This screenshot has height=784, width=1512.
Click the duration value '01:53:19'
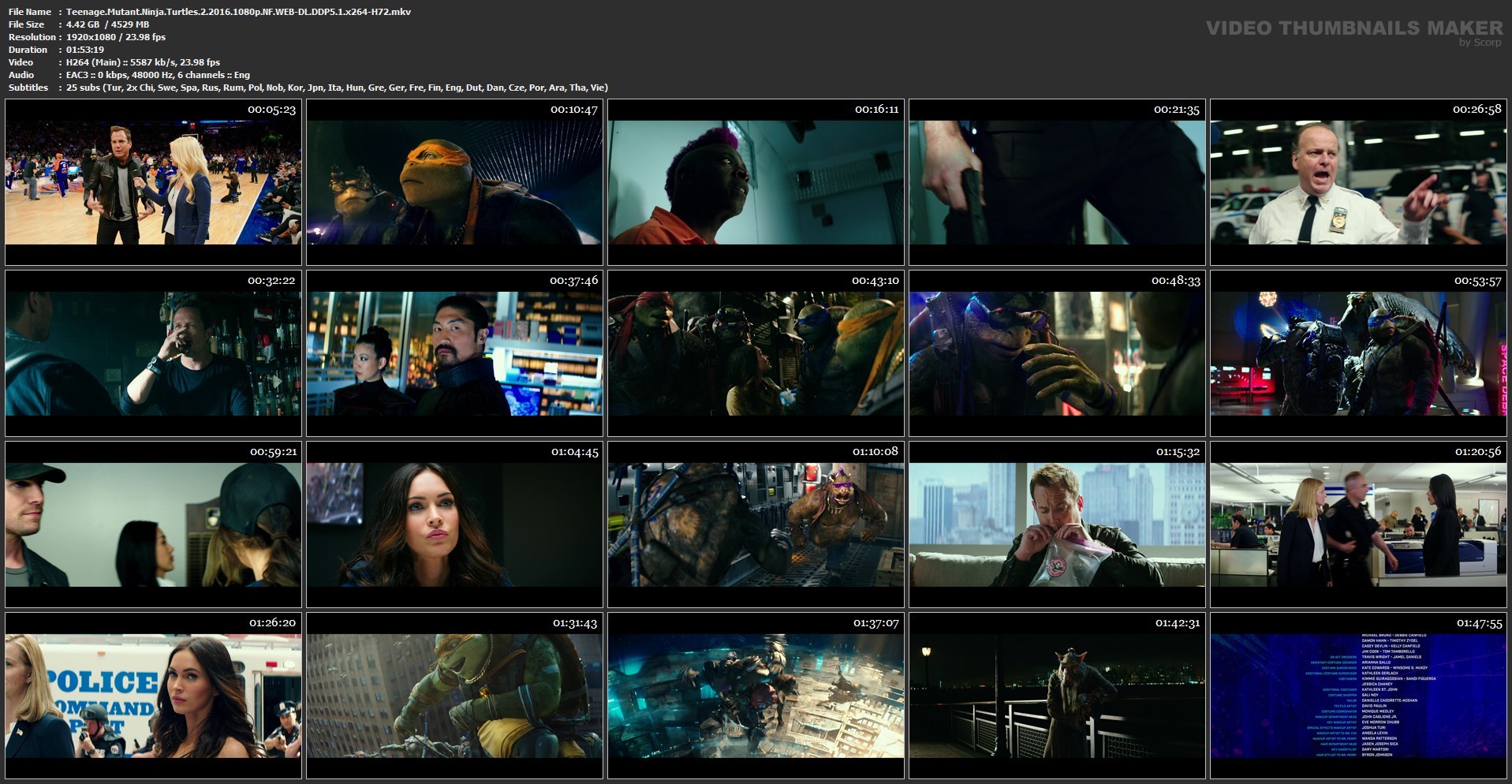click(85, 50)
